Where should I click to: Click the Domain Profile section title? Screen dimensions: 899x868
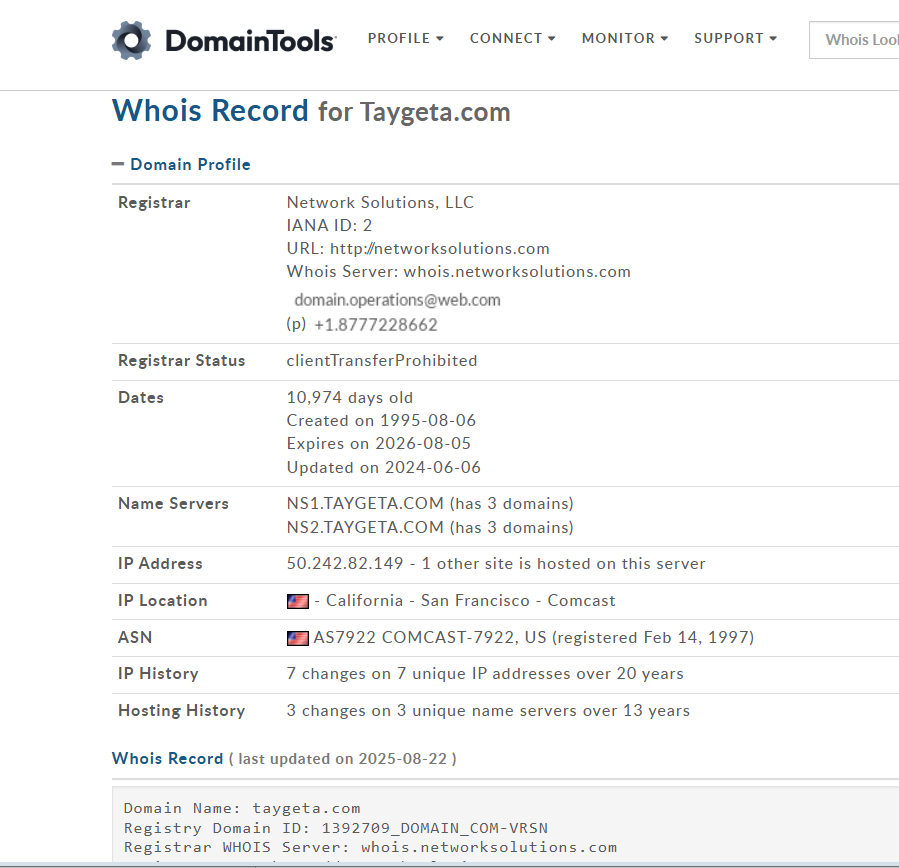190,165
